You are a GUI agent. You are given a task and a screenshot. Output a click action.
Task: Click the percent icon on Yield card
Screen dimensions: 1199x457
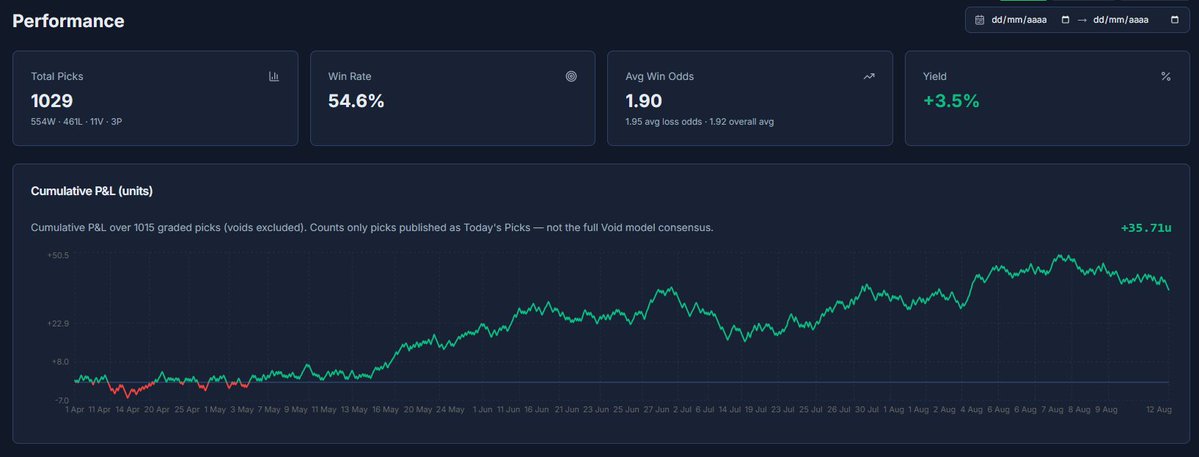point(1165,76)
